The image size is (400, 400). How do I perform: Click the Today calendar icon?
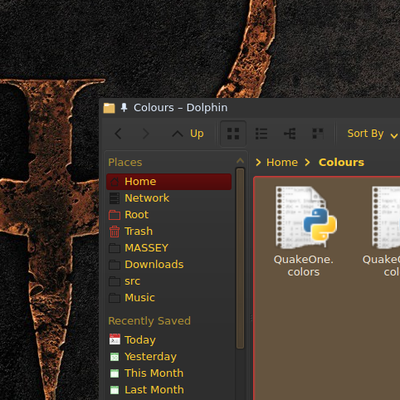[x=114, y=339]
